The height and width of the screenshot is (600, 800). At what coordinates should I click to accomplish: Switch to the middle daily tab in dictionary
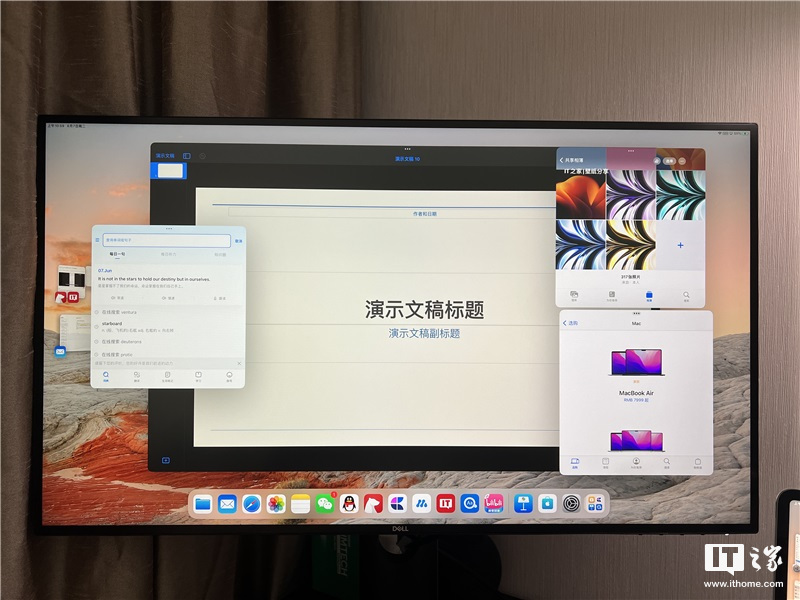(168, 254)
